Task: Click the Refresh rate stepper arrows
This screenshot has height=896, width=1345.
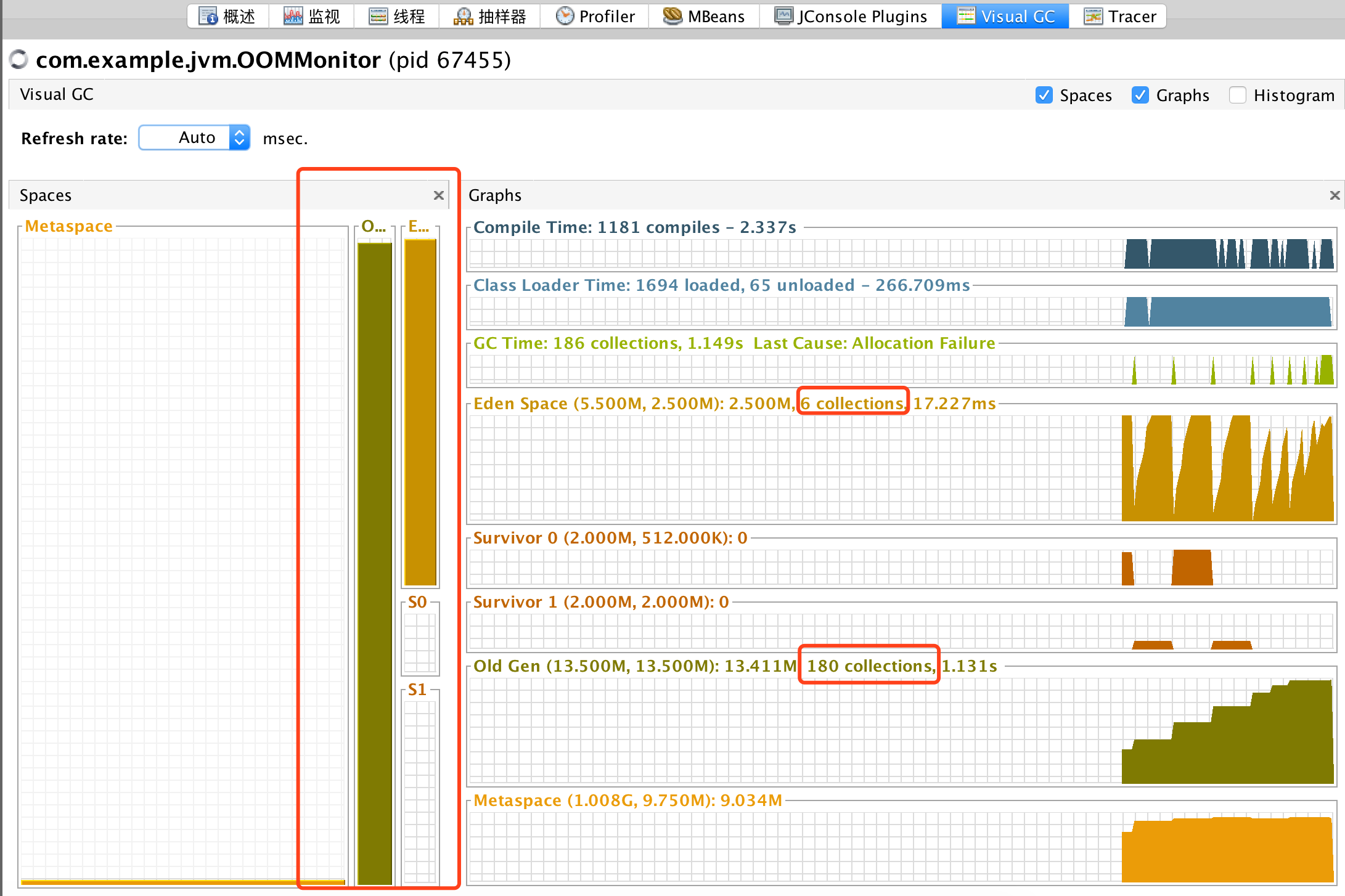Action: [x=240, y=137]
